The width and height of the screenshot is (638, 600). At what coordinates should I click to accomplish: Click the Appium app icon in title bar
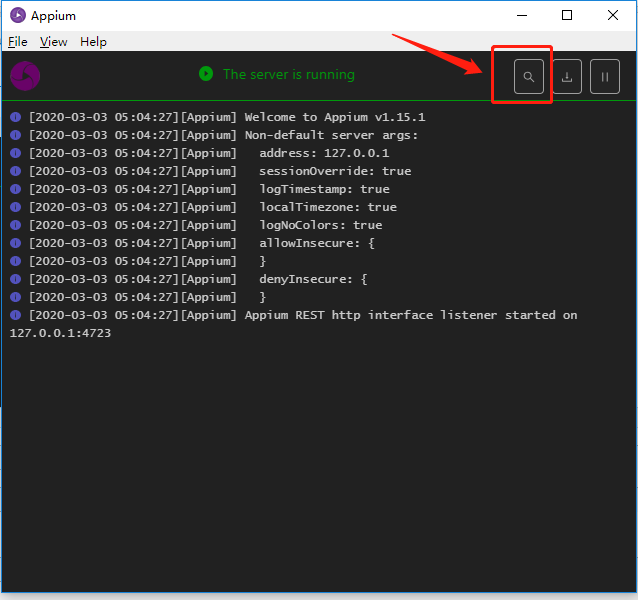click(18, 15)
